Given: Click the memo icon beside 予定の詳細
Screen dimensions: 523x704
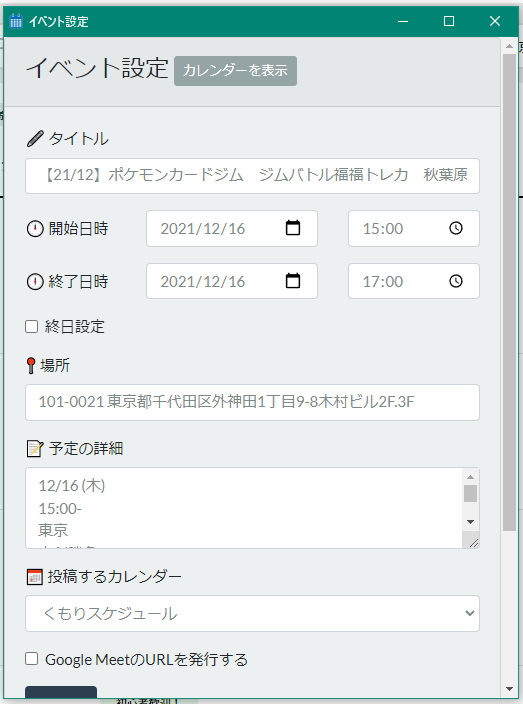Looking at the screenshot, I should tap(35, 449).
